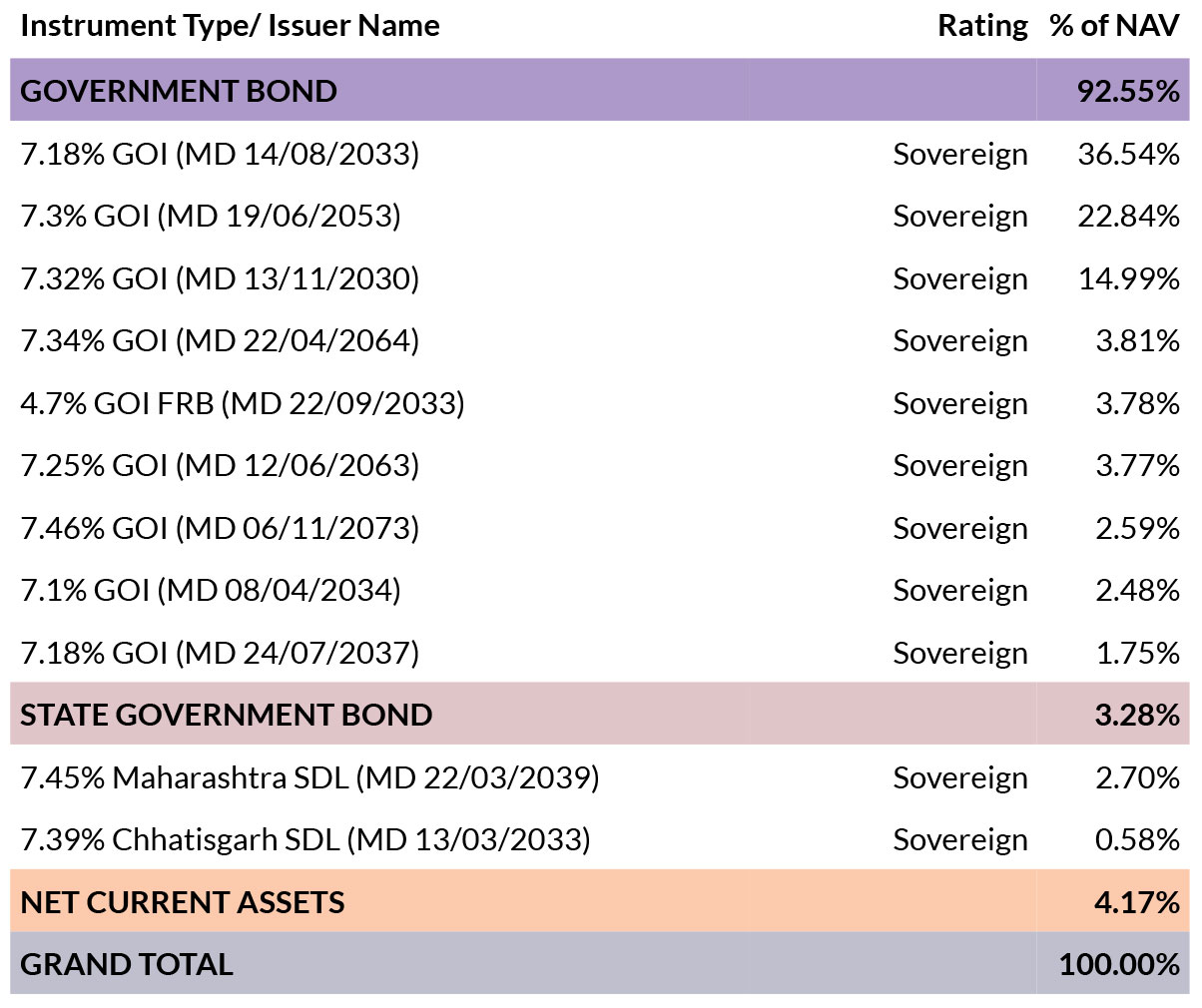The image size is (1202, 1008).
Task: Select the GOVERNMENT BOND header row
Action: click(x=600, y=90)
